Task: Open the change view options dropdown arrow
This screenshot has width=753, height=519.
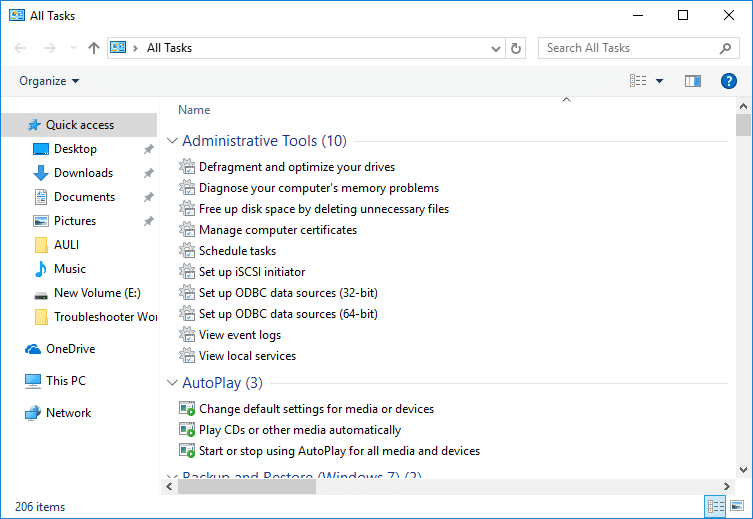Action: coord(659,81)
